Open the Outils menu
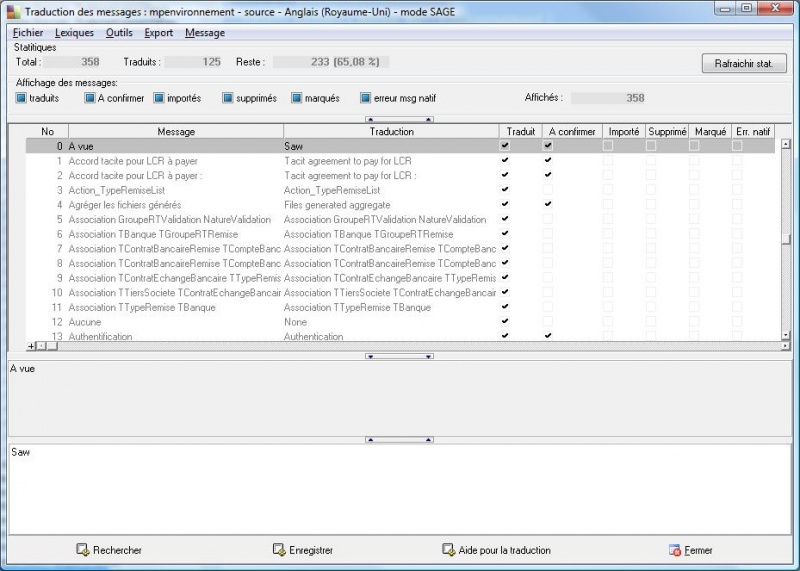 119,33
